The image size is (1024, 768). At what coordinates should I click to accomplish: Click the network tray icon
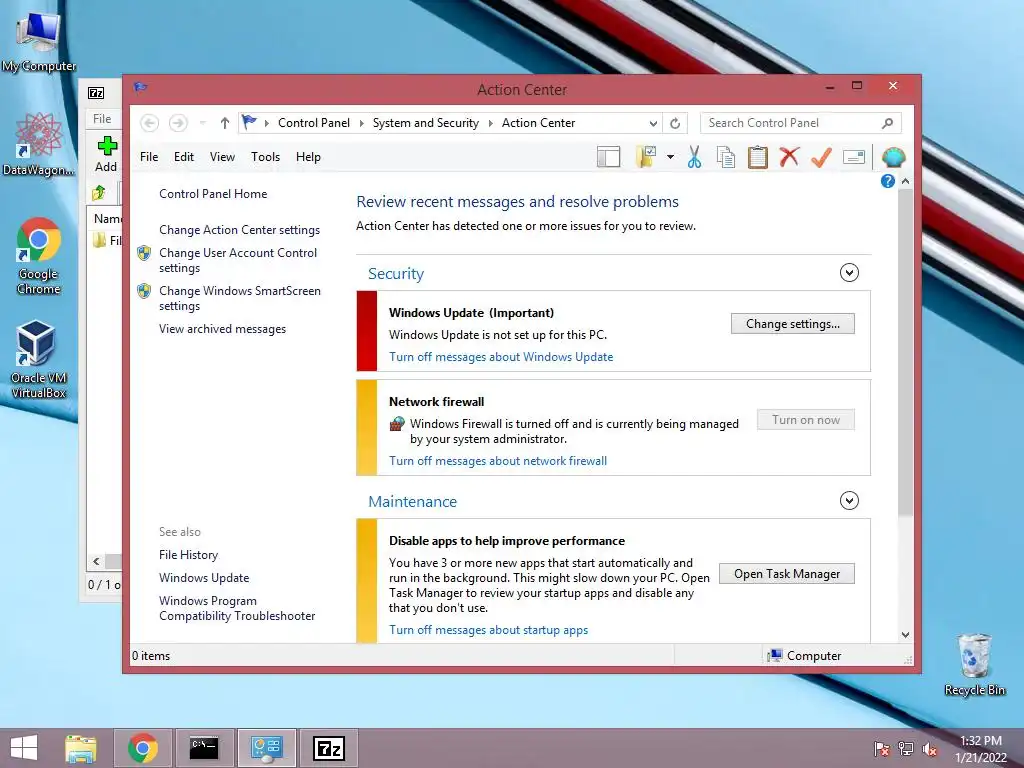[x=906, y=749]
